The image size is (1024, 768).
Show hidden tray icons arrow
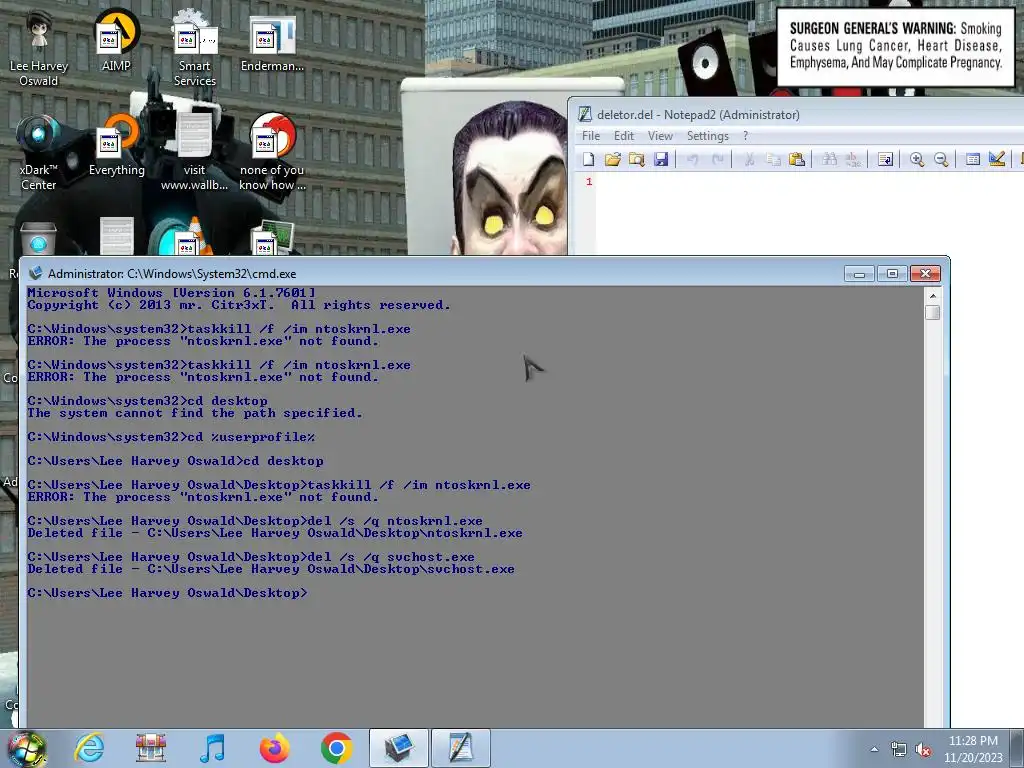(x=874, y=749)
